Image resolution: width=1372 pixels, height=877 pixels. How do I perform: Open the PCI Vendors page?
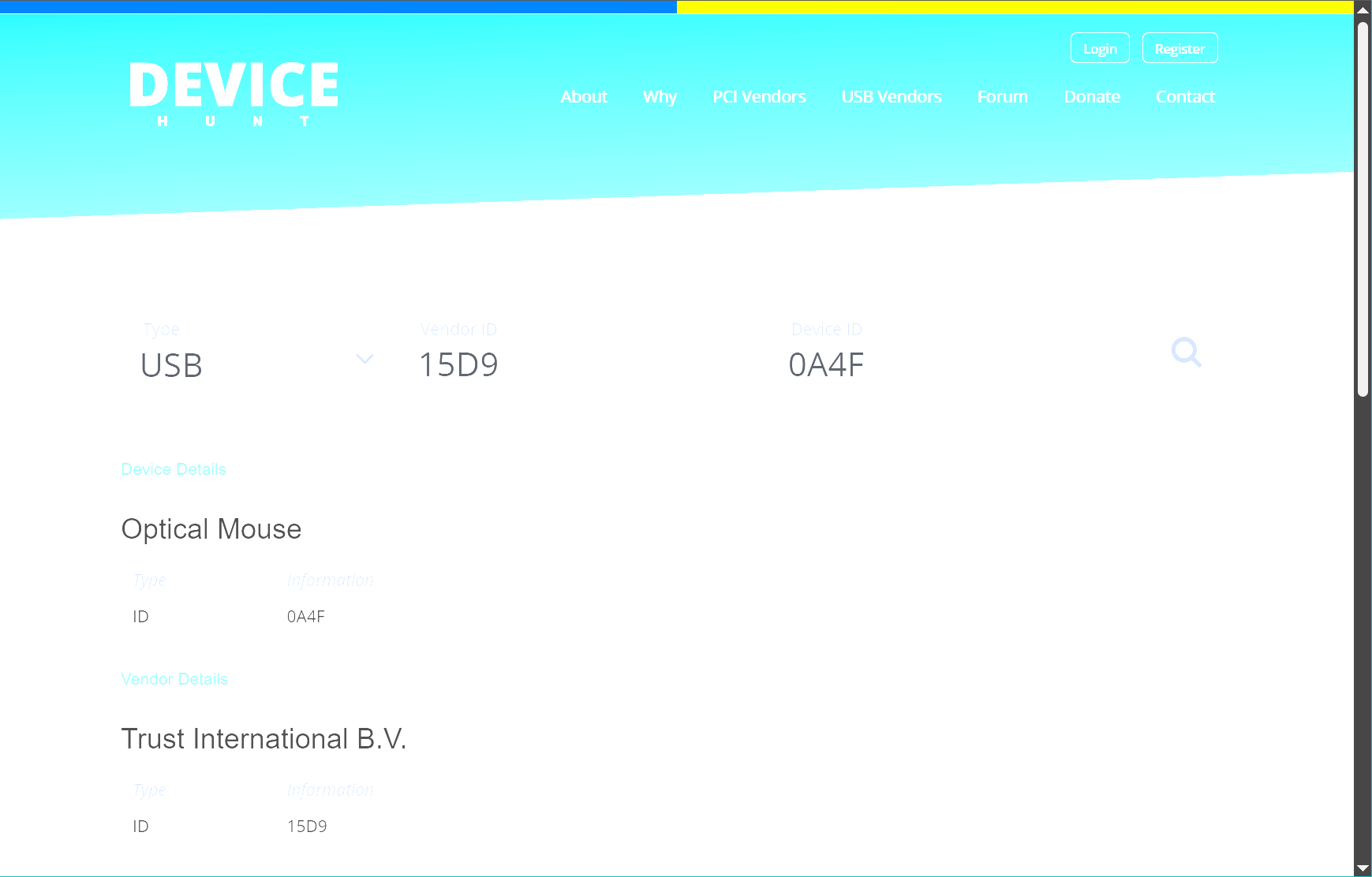coord(759,97)
